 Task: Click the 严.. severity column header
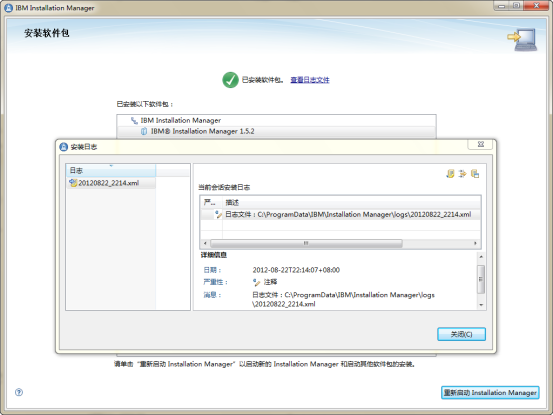[x=211, y=202]
